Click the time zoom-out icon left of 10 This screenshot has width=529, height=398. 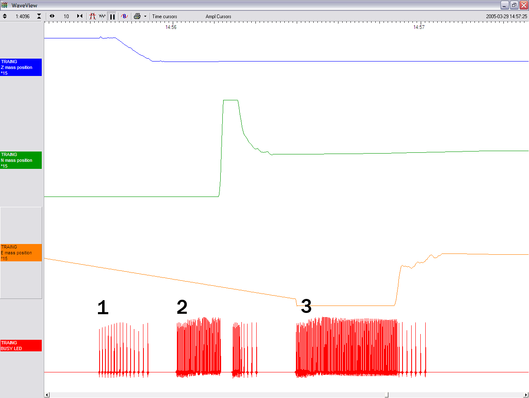click(x=52, y=16)
